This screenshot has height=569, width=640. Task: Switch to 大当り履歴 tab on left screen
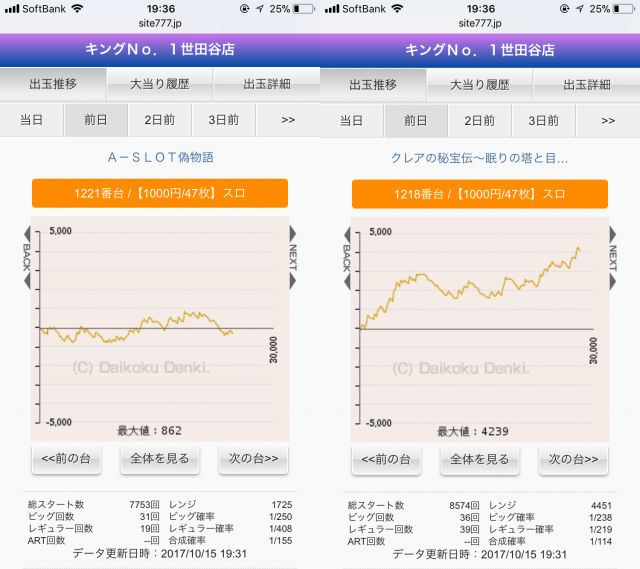pos(159,84)
